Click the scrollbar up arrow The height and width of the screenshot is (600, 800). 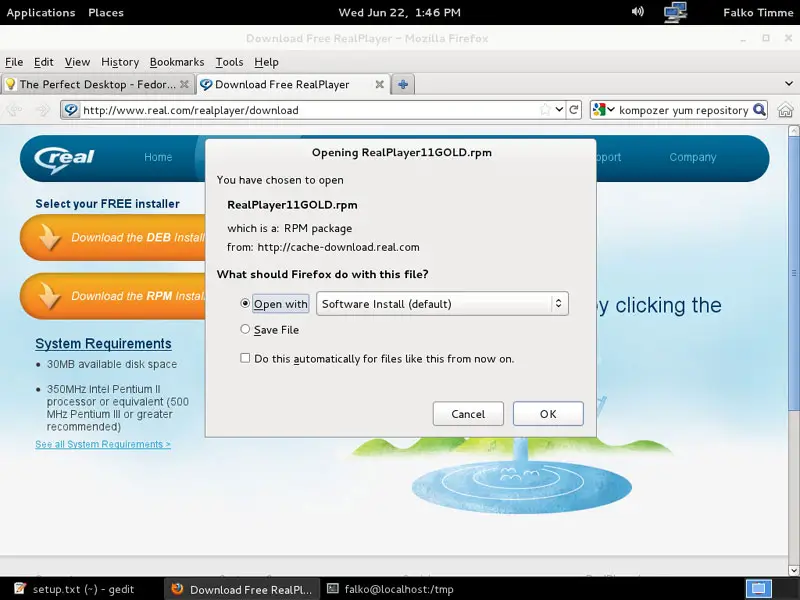794,131
